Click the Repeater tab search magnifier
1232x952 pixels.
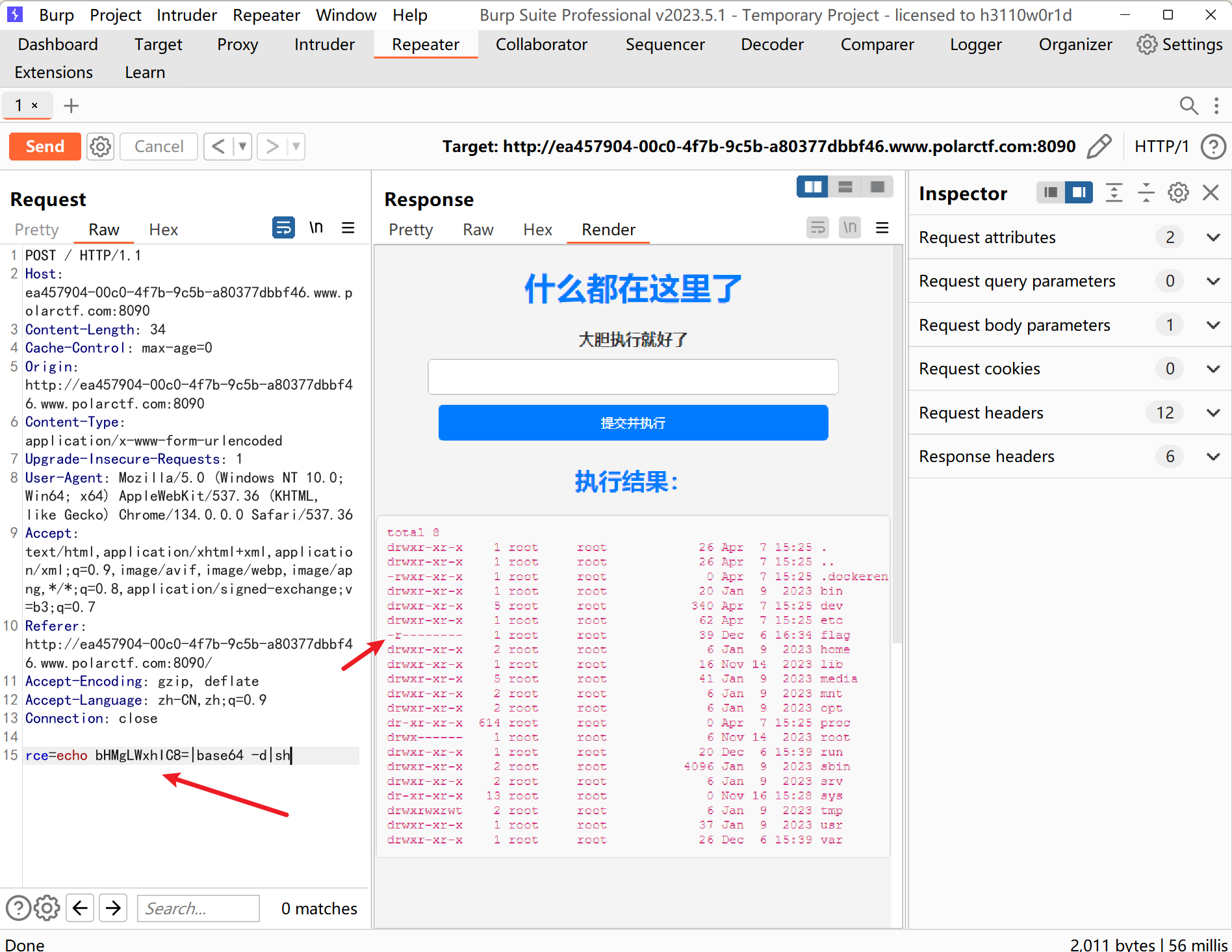(x=1188, y=105)
